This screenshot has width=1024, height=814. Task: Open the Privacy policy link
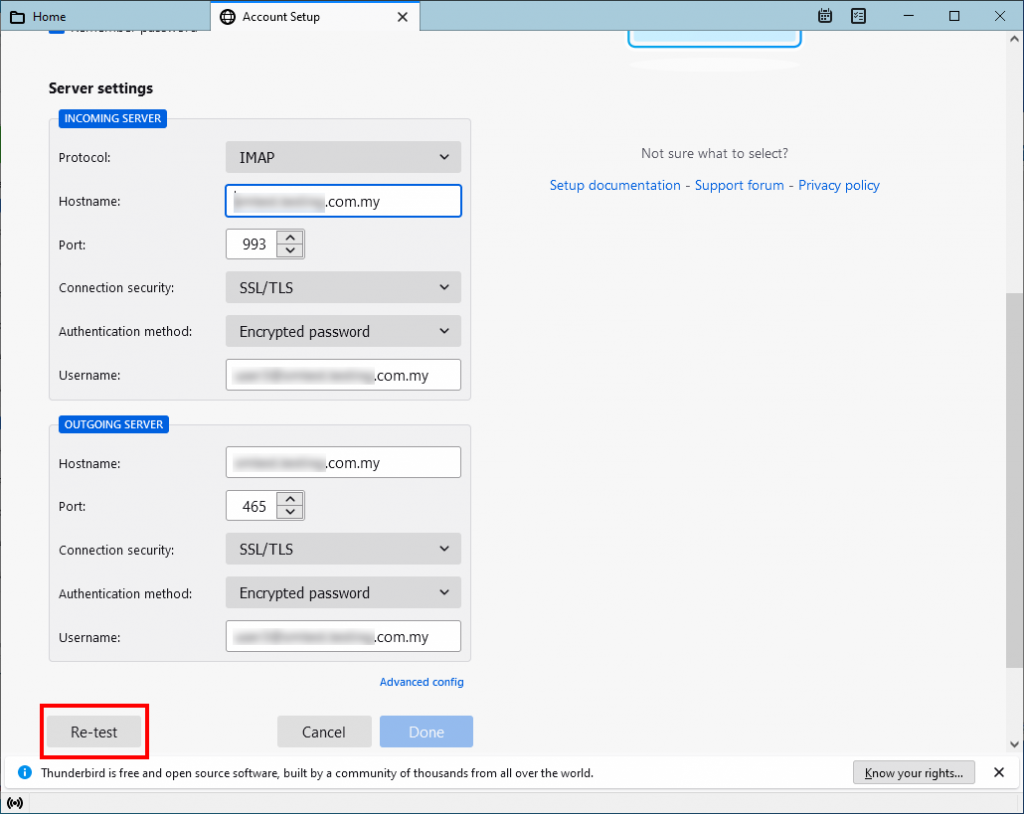[x=839, y=186]
